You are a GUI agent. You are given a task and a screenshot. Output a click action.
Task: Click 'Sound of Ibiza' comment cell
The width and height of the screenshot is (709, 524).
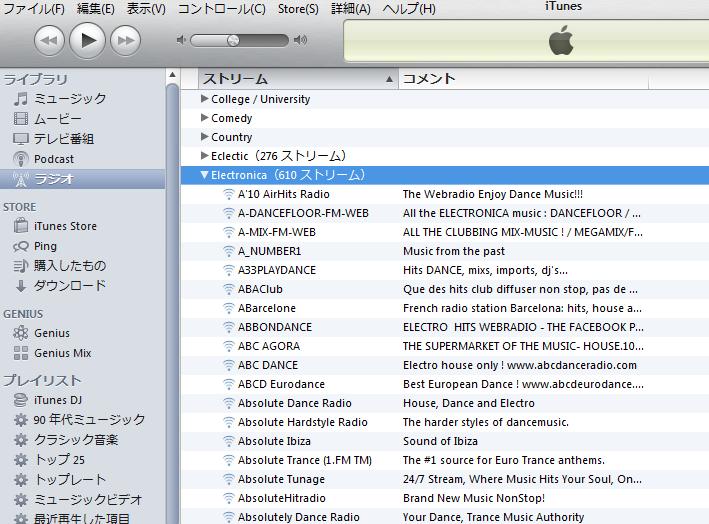440,441
